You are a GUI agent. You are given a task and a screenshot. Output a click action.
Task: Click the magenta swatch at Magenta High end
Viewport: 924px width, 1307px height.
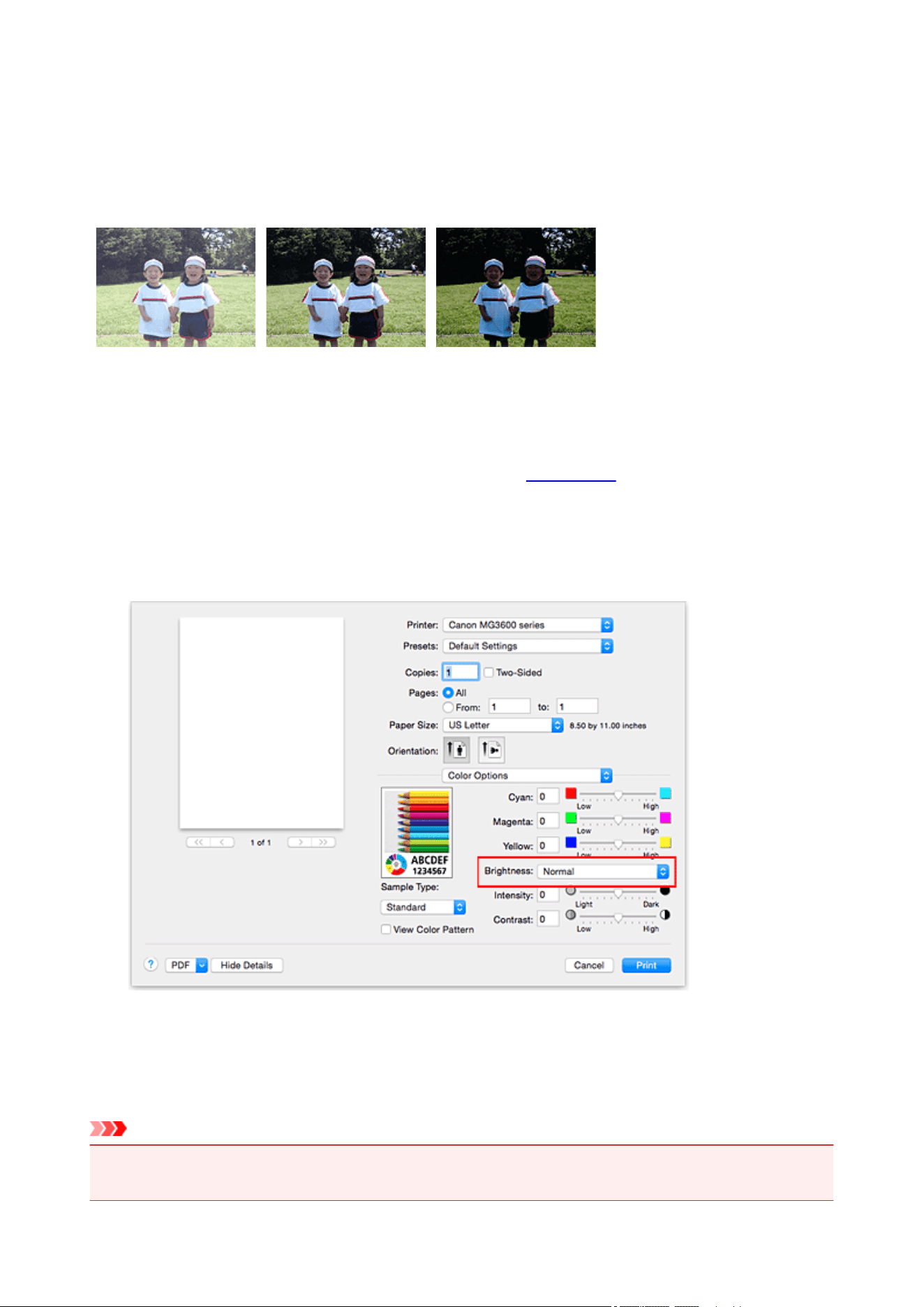[666, 818]
